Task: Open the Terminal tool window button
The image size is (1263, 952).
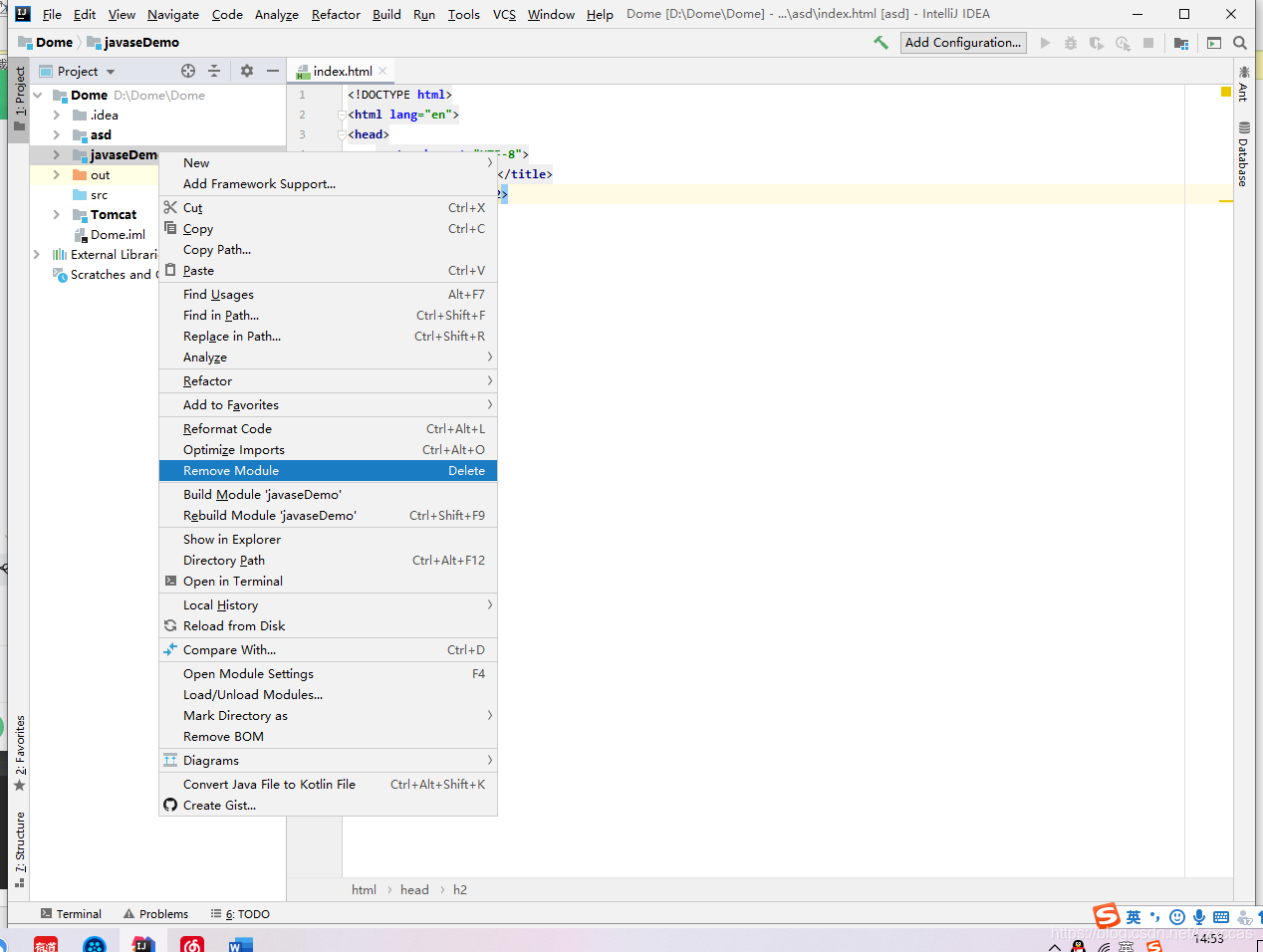Action: 71,914
